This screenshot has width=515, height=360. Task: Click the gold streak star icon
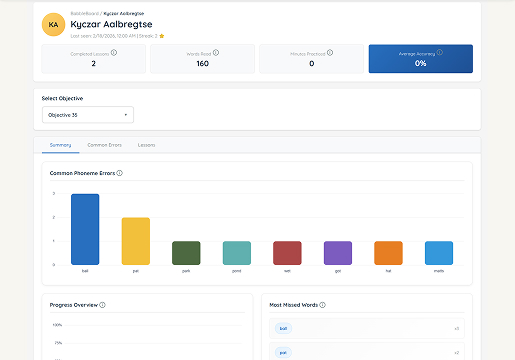coord(162,36)
